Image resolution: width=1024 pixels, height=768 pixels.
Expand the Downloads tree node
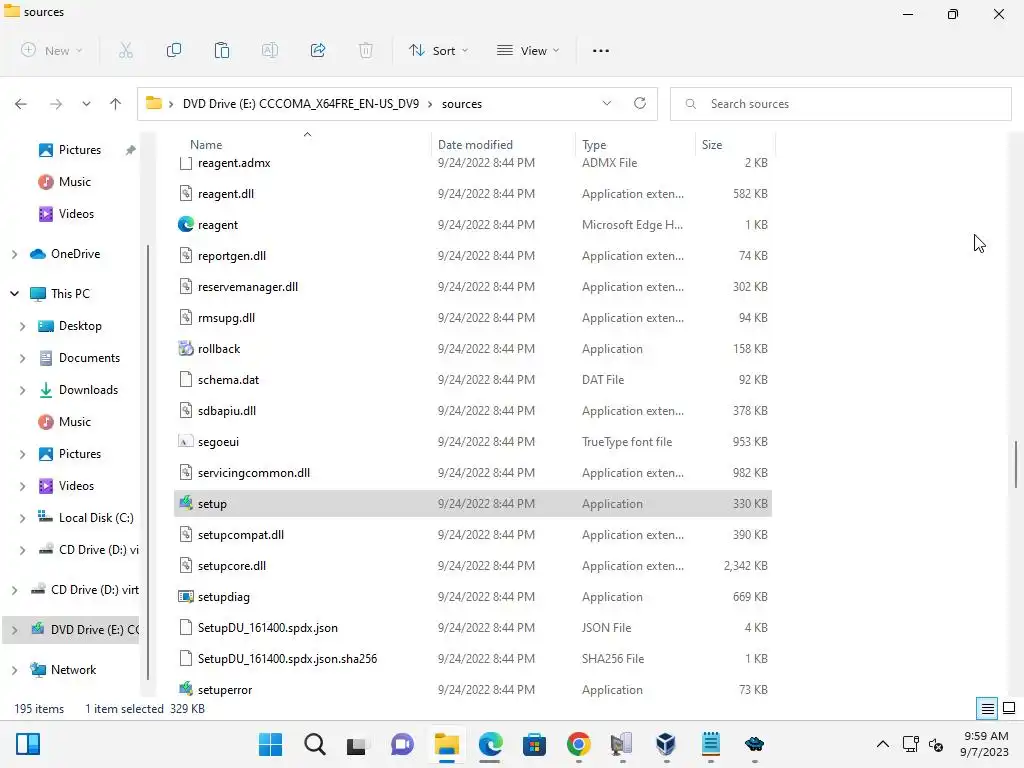[23, 390]
